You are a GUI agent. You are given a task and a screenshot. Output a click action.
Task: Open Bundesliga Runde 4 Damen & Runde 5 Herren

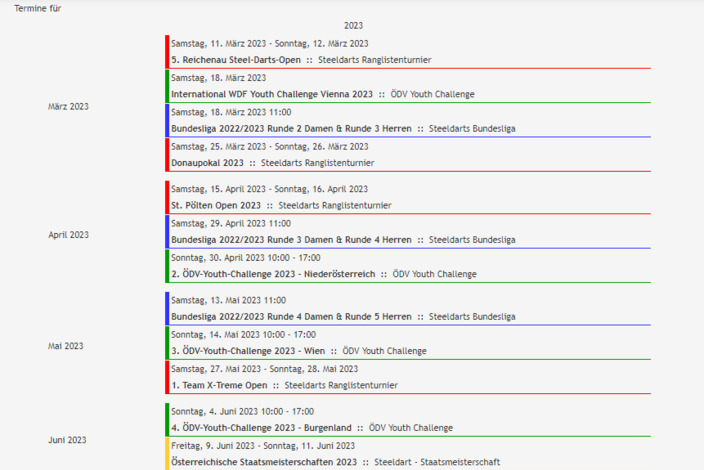pos(291,316)
